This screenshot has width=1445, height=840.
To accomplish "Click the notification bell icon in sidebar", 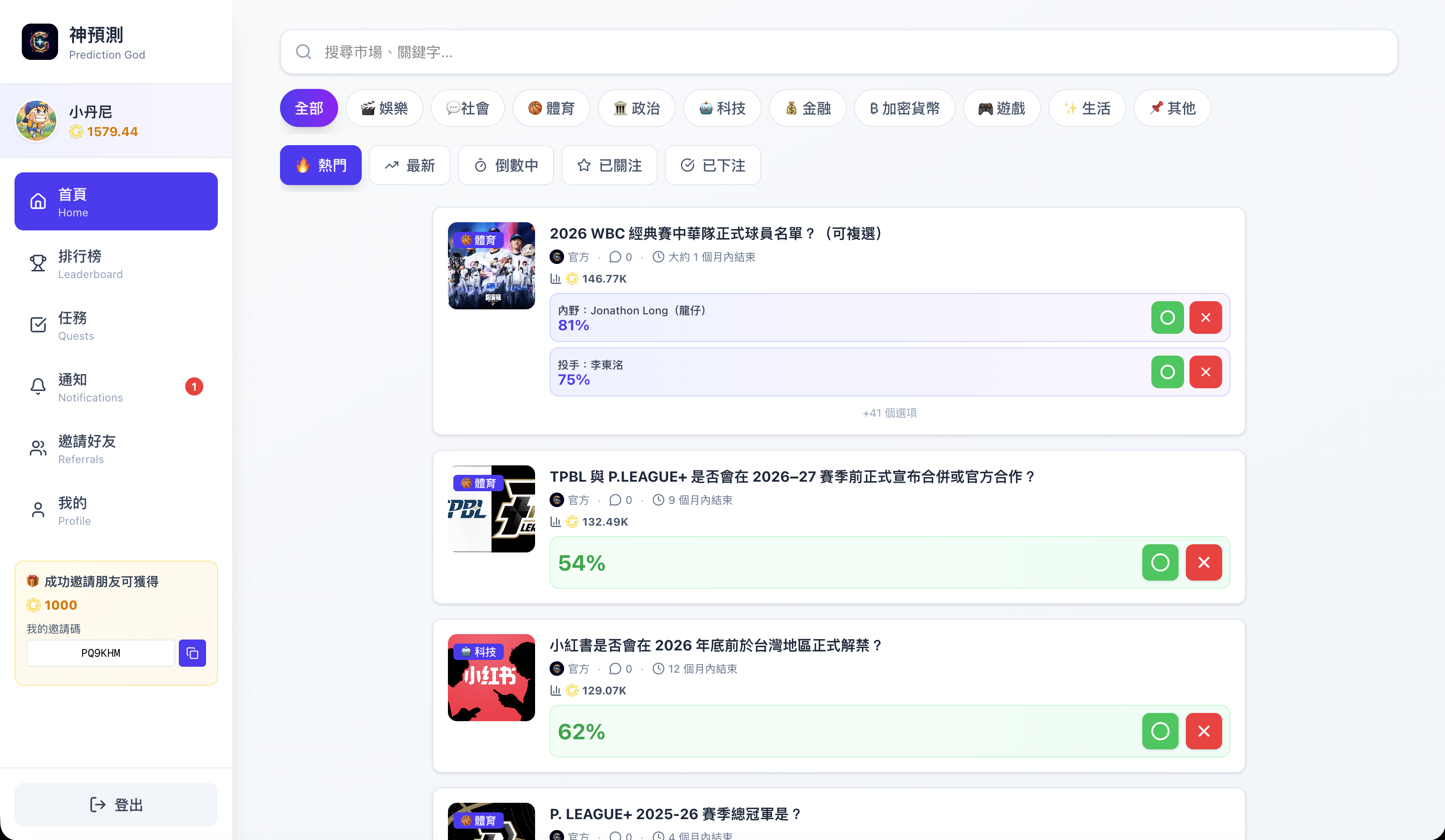I will (x=38, y=386).
